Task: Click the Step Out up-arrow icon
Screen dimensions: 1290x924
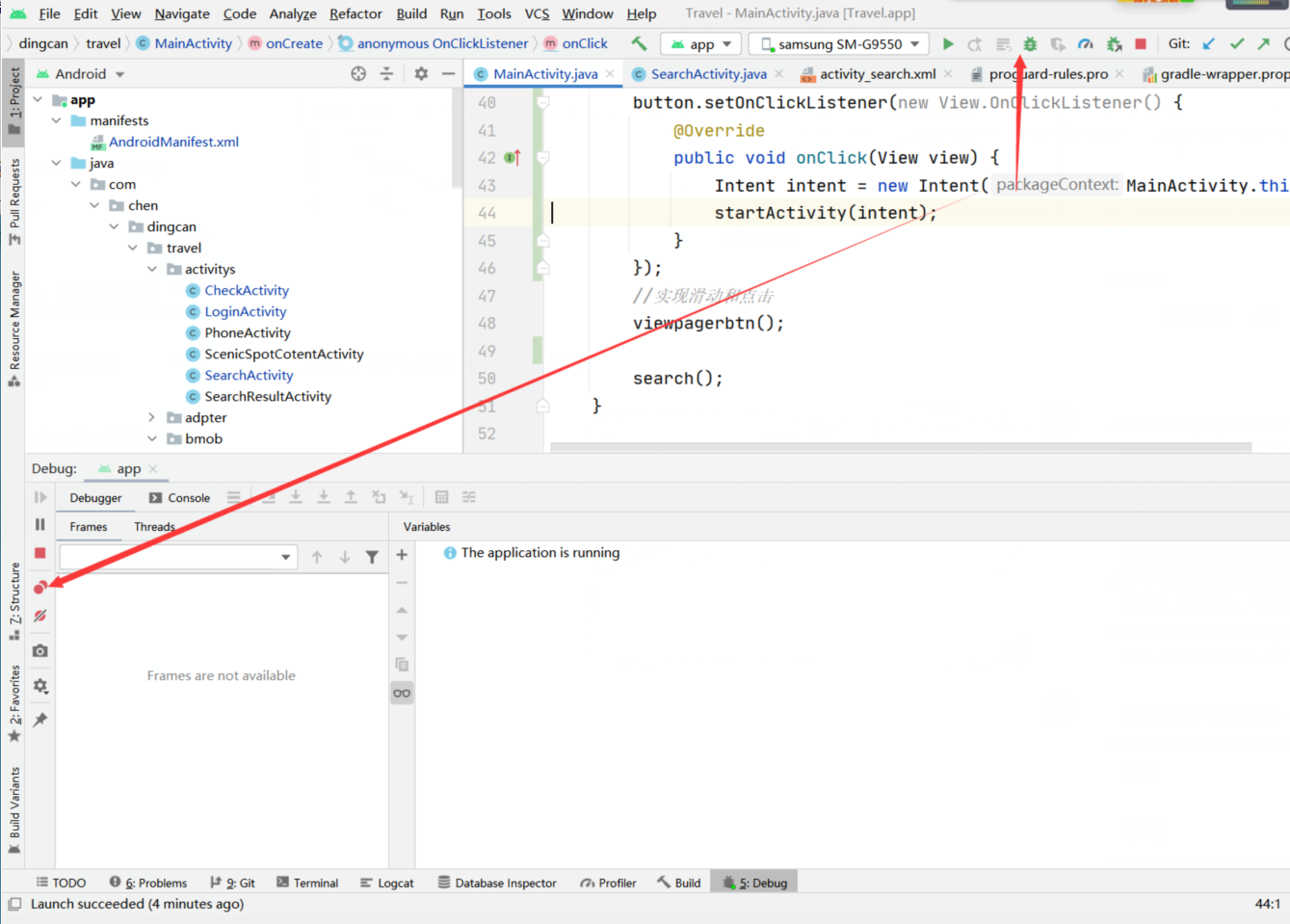Action: tap(351, 497)
